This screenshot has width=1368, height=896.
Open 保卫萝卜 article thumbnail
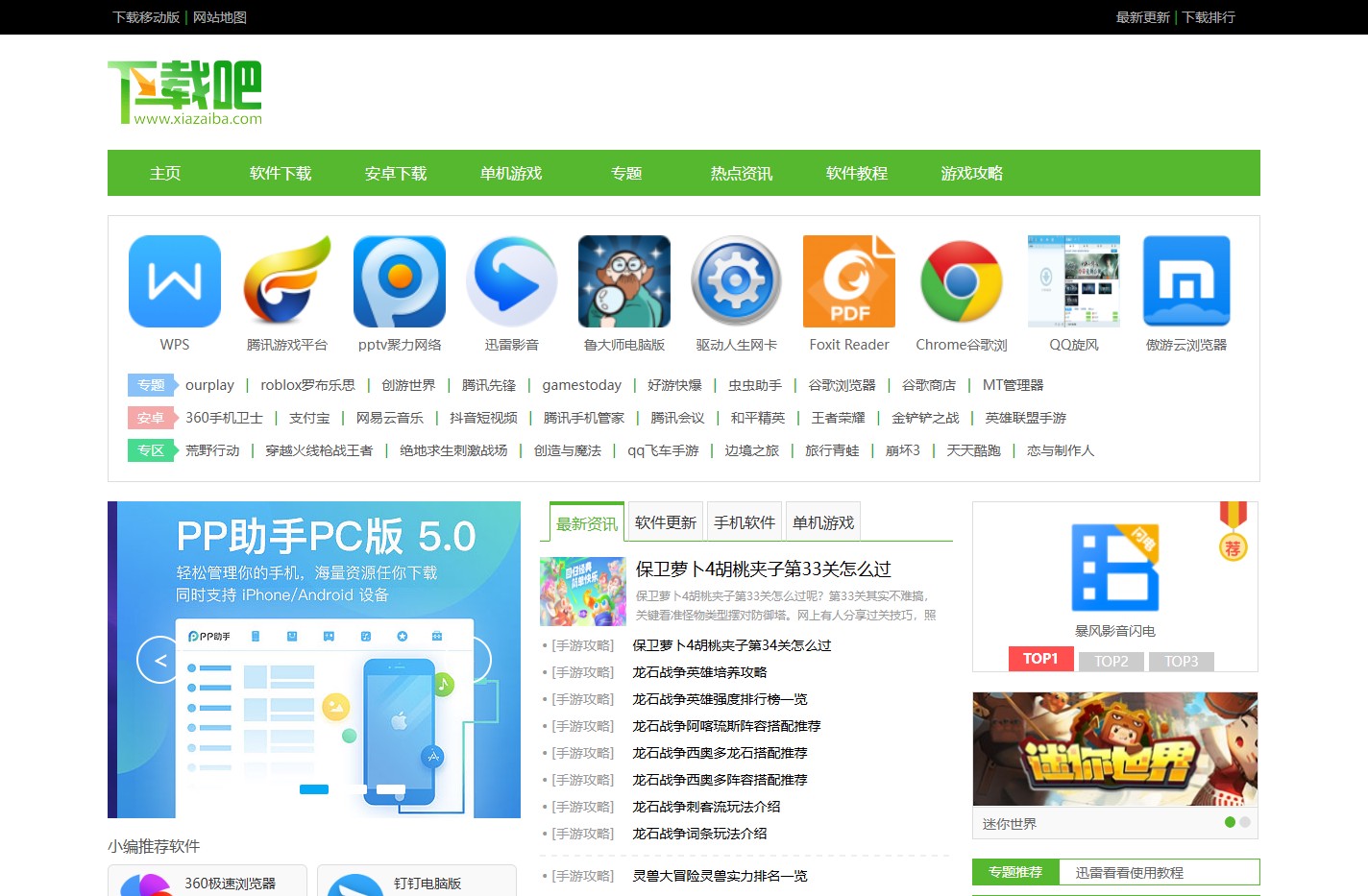[x=583, y=593]
